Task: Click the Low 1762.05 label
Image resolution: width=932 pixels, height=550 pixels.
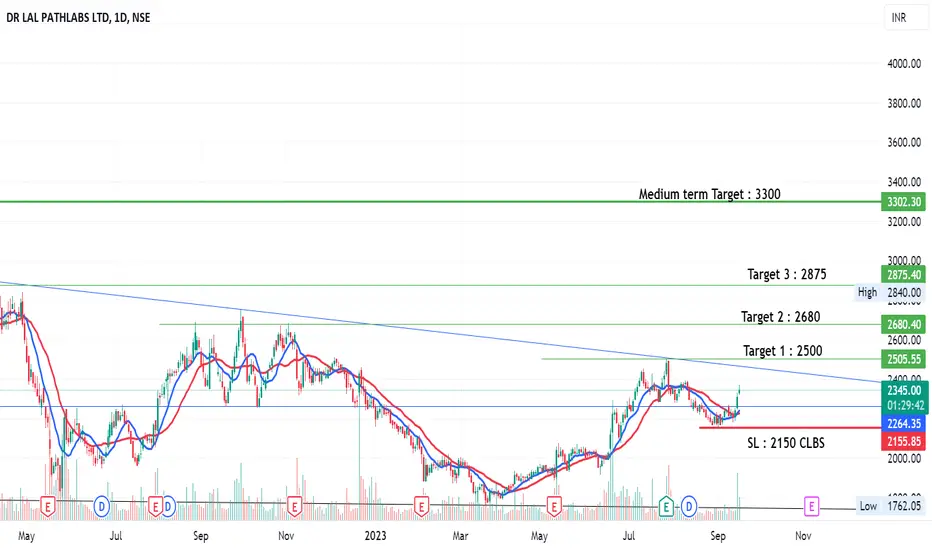Action: pyautogui.click(x=890, y=506)
